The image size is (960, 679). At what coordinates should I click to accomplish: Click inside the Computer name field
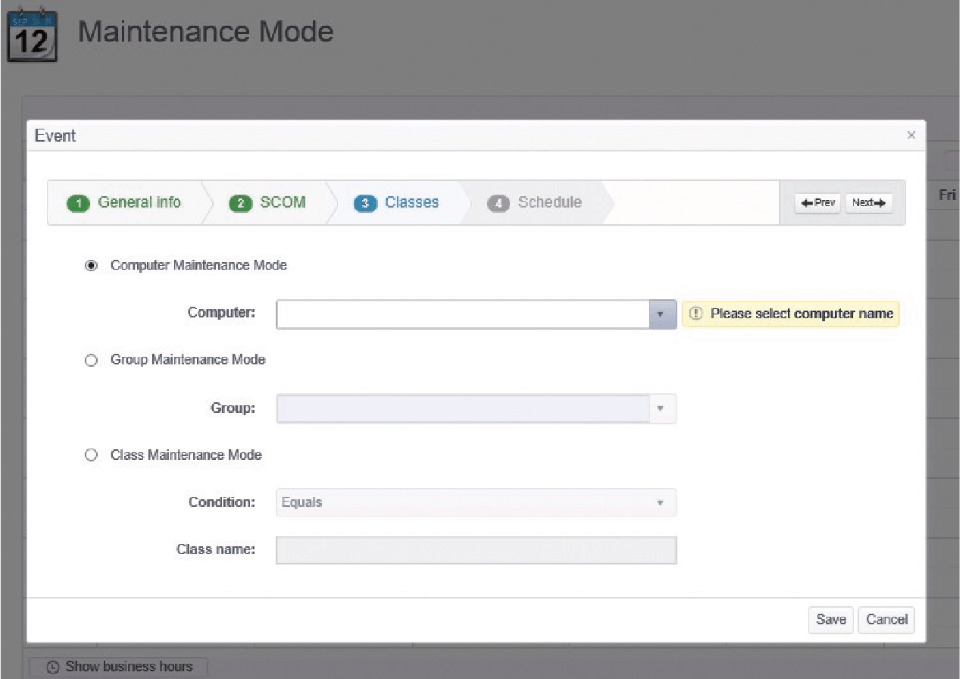tap(463, 314)
